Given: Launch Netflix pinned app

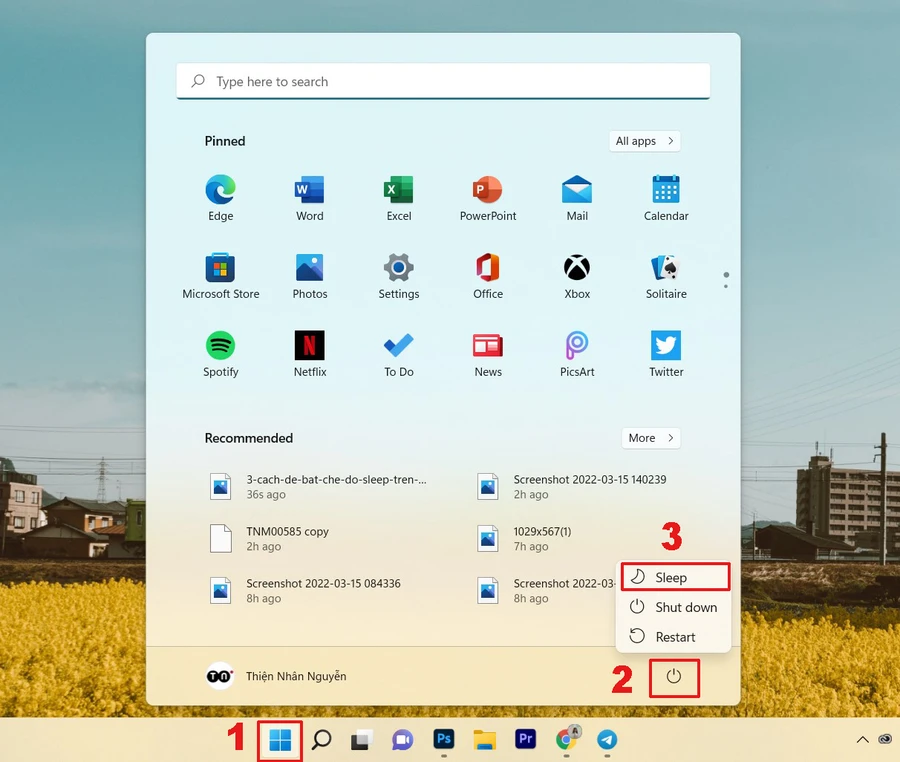Looking at the screenshot, I should coord(309,354).
